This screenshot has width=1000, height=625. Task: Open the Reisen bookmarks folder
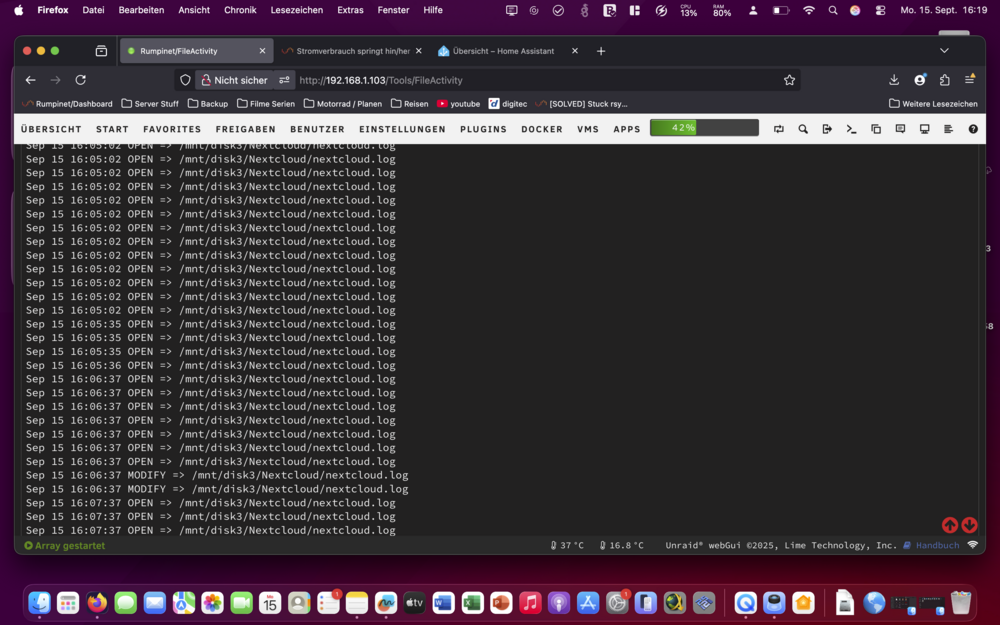pos(409,103)
